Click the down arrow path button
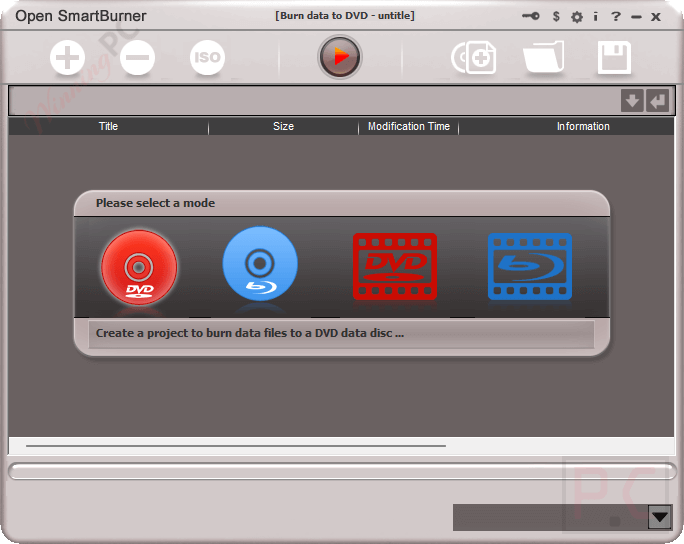Screen dimensions: 684x544 [x=632, y=101]
